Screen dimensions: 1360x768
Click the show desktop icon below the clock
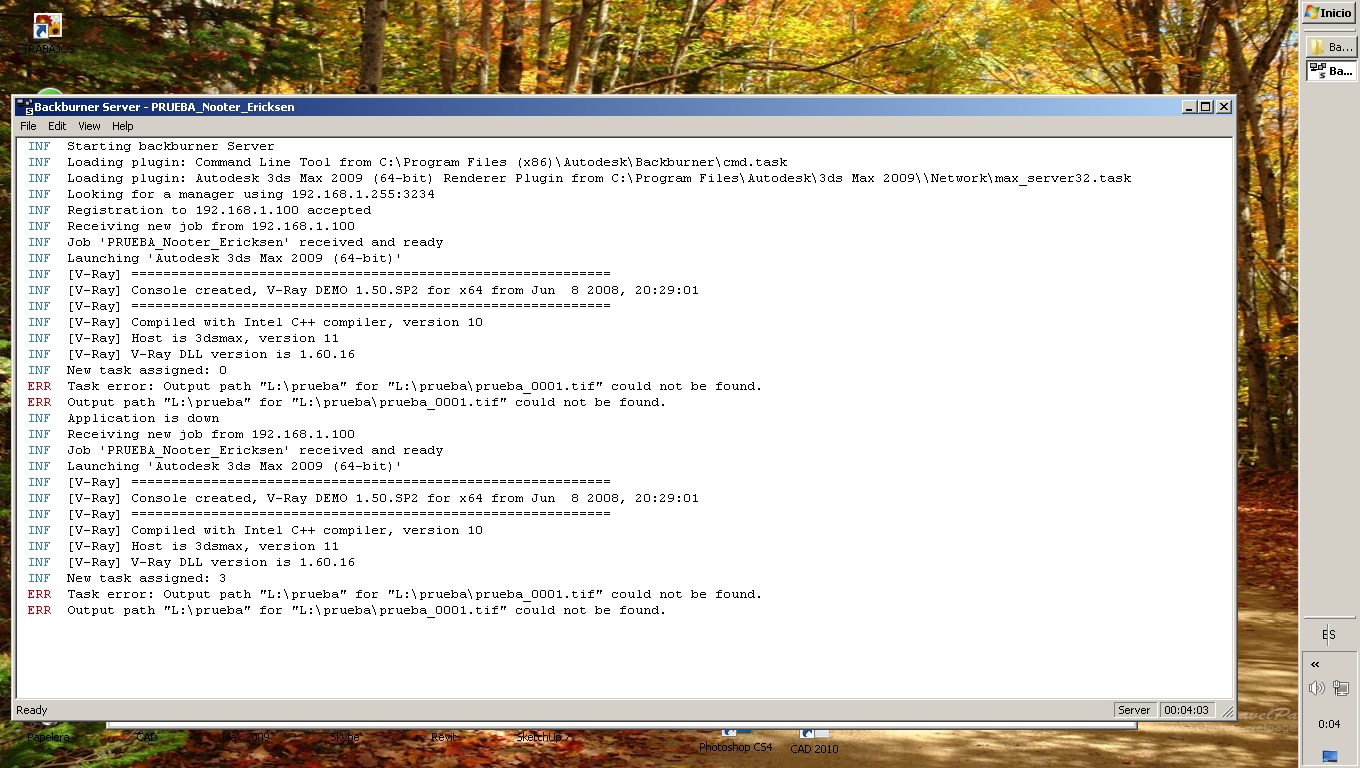point(1329,756)
